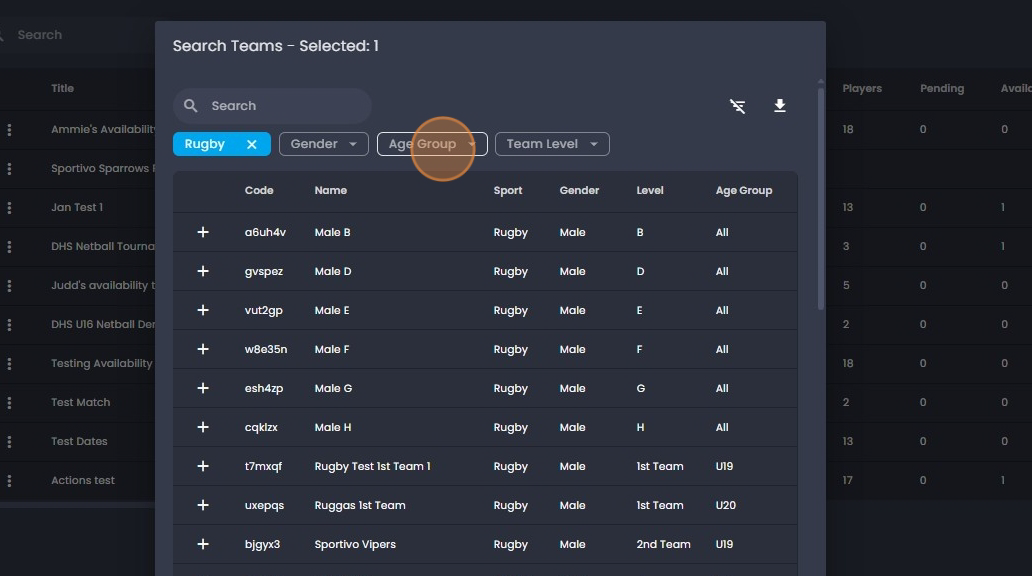The image size is (1032, 576).
Task: Add team Male B with plus icon
Action: click(x=203, y=232)
